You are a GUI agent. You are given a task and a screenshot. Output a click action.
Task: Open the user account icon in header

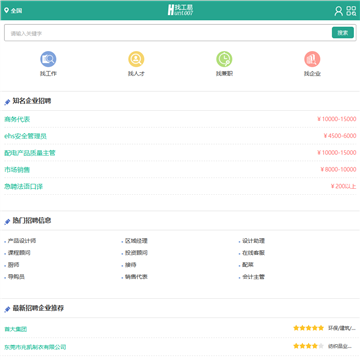pyautogui.click(x=338, y=11)
